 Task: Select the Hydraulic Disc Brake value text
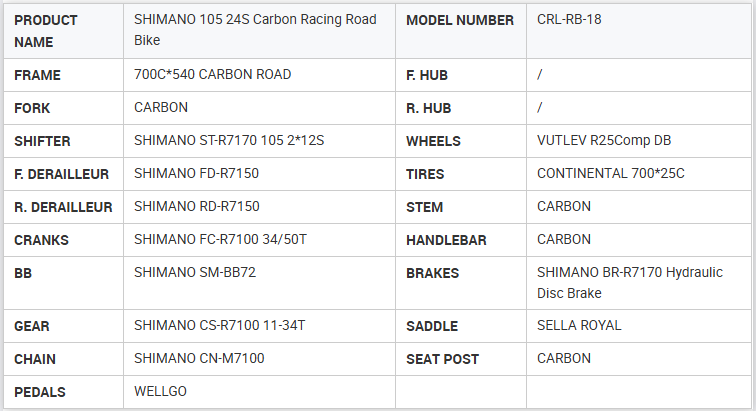629,283
